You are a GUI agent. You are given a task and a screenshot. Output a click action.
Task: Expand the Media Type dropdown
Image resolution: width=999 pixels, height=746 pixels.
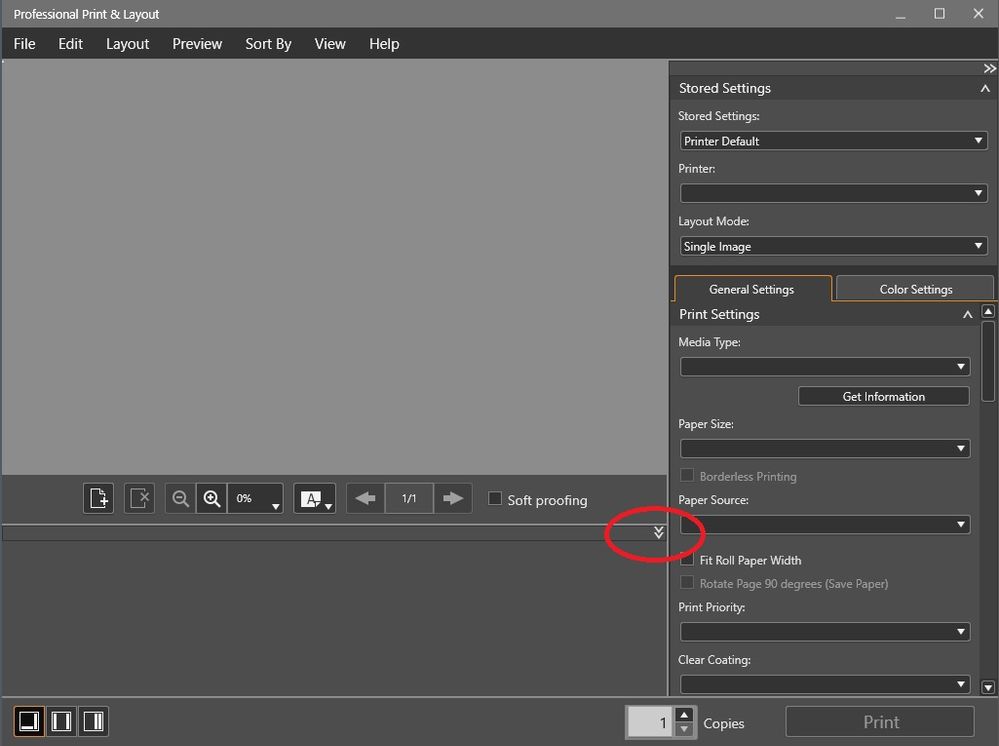click(x=824, y=367)
